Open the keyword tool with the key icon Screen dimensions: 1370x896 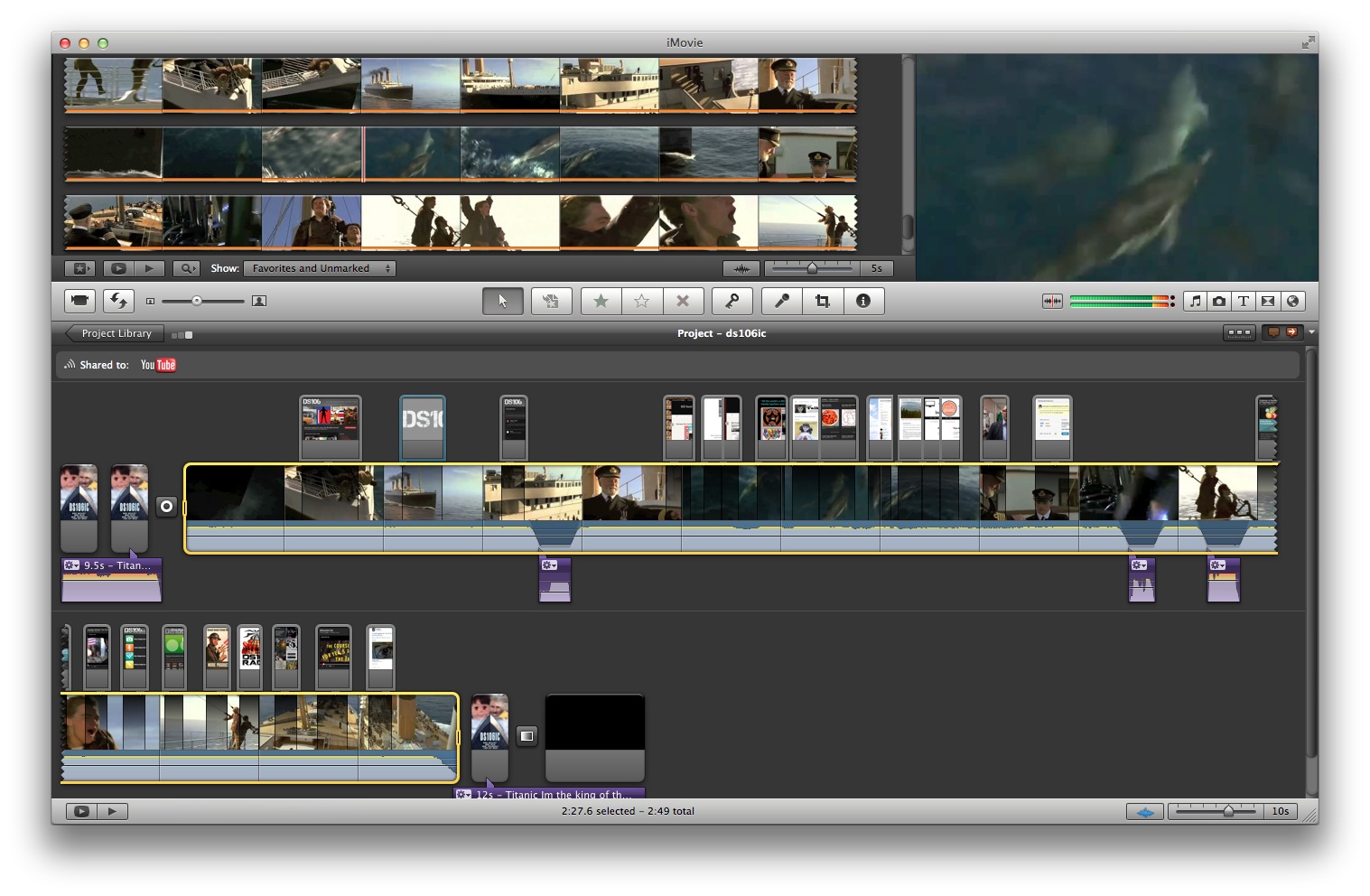click(732, 301)
